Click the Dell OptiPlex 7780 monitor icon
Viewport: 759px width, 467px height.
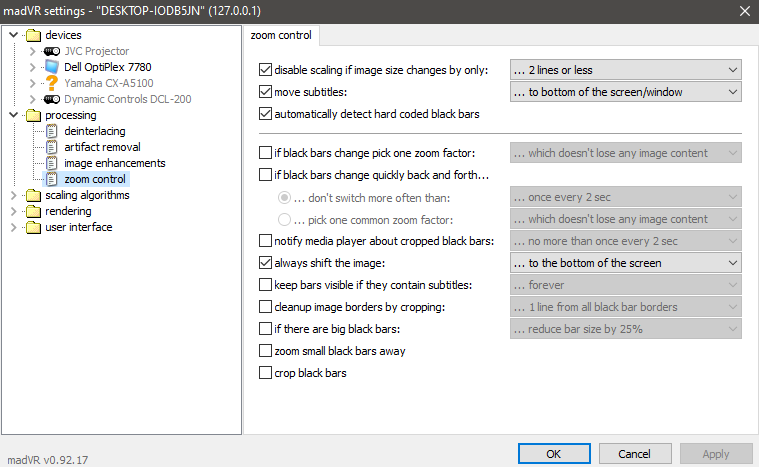point(52,67)
